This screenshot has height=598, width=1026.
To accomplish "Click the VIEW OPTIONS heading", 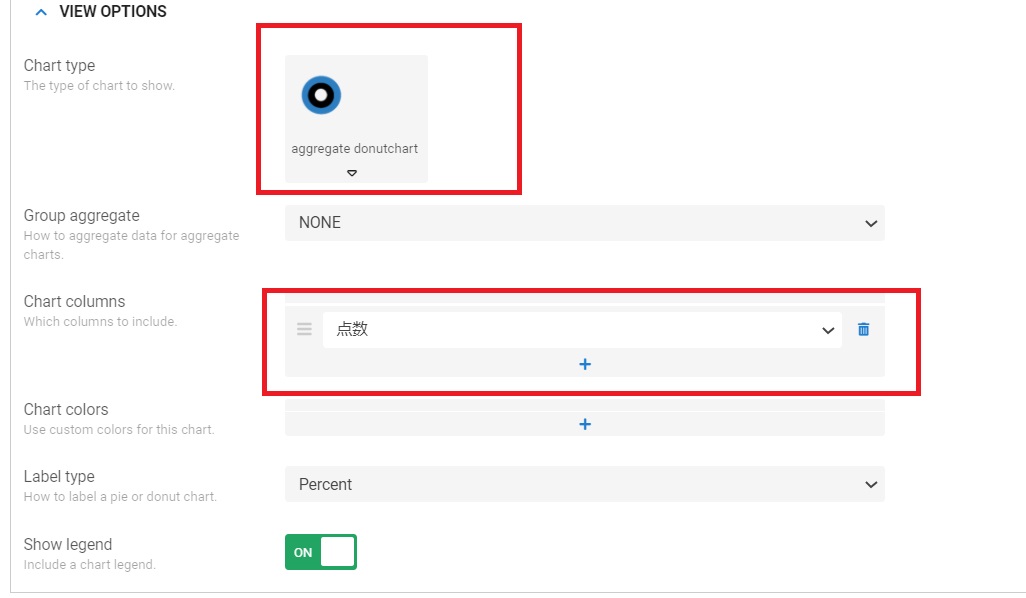I will click(113, 12).
